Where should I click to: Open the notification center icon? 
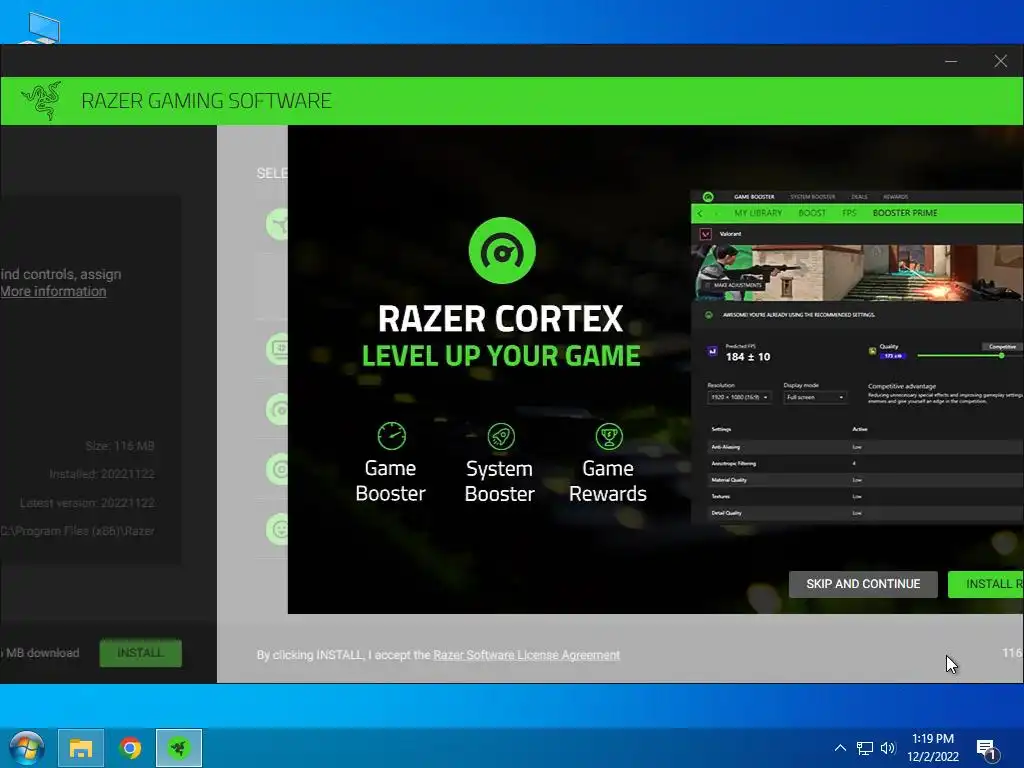click(986, 750)
